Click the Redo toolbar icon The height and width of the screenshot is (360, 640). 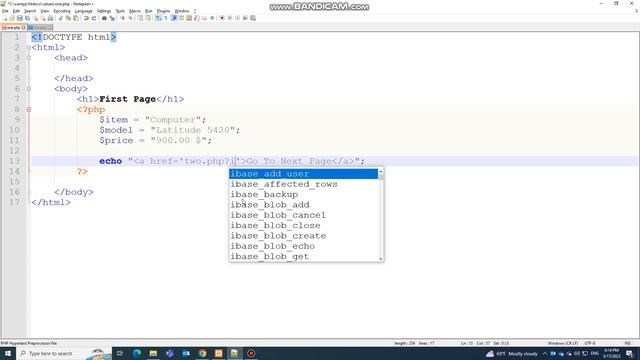click(94, 18)
